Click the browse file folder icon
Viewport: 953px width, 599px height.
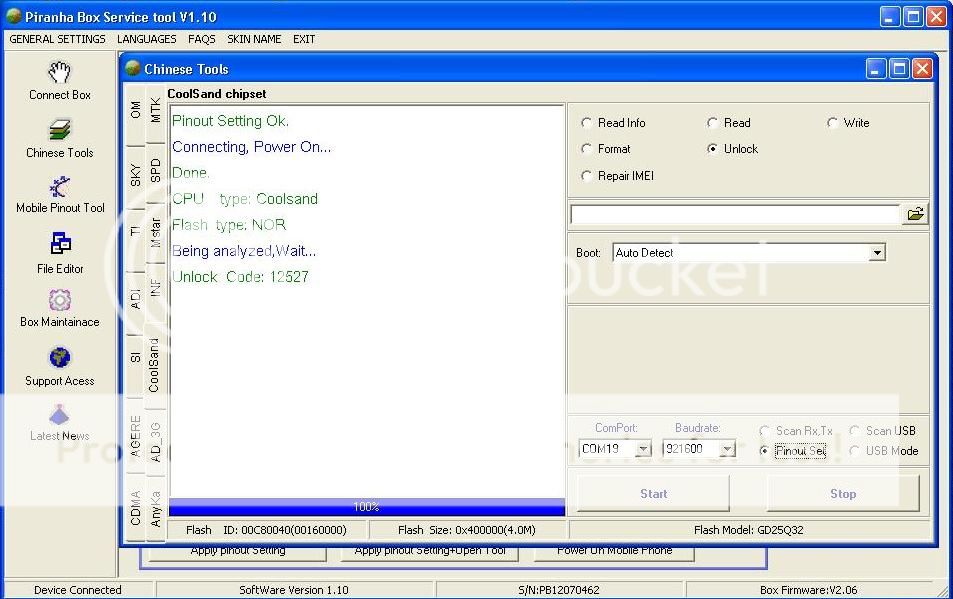tap(915, 214)
